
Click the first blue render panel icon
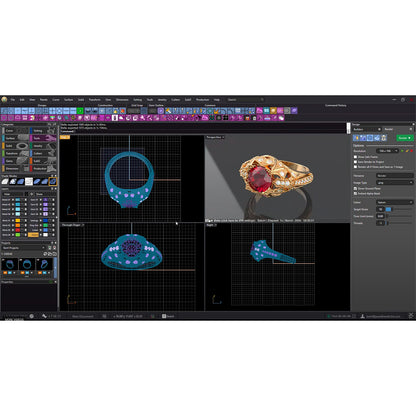[x=356, y=138]
